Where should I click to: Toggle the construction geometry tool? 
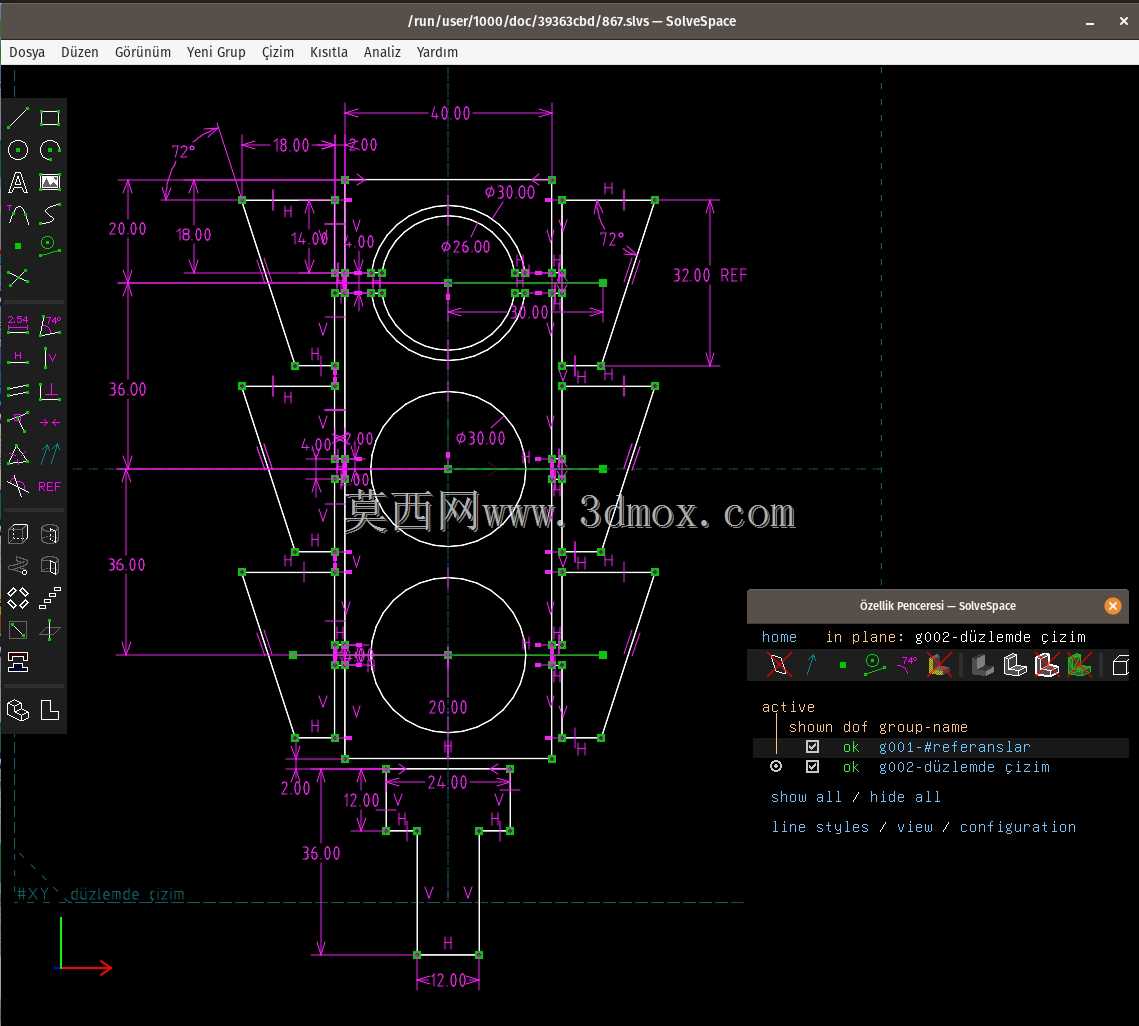50,246
